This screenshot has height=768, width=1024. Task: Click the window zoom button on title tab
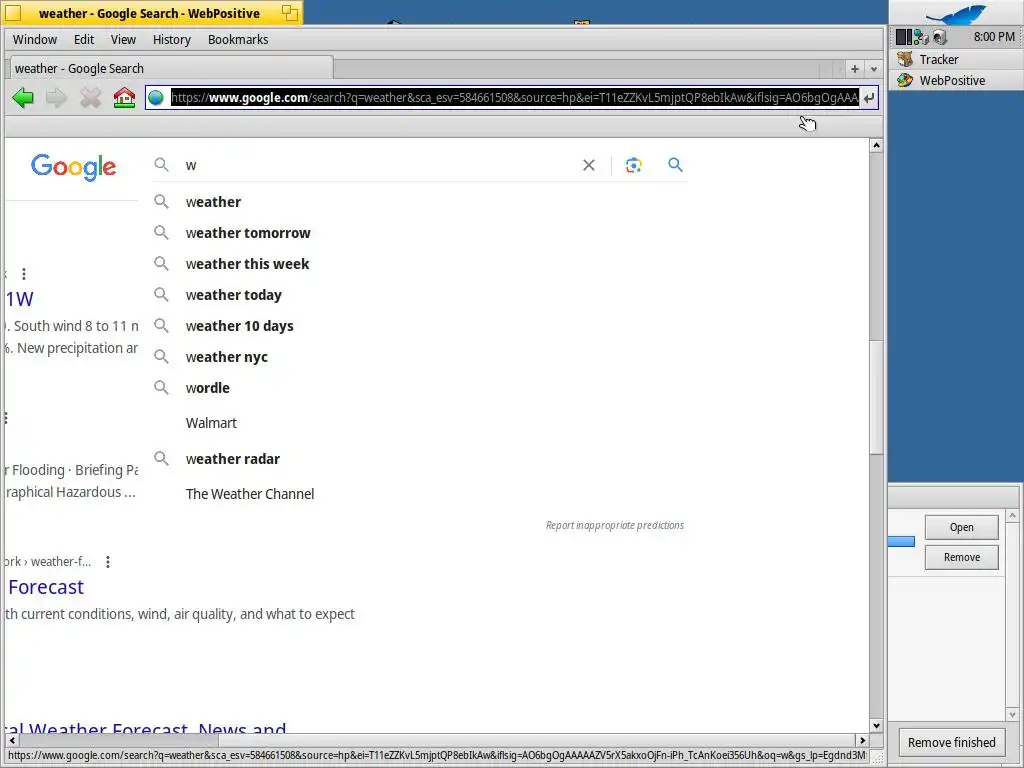pos(289,12)
